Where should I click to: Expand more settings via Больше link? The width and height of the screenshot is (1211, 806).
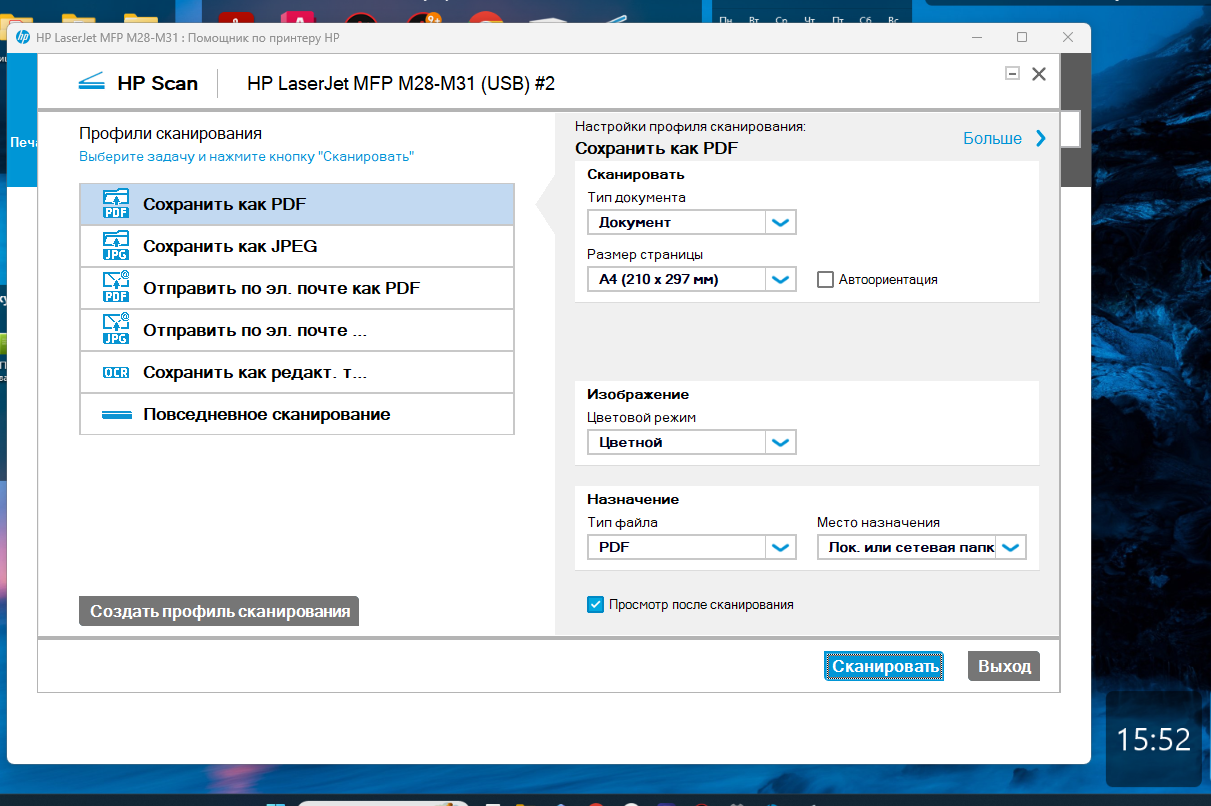pos(1004,138)
